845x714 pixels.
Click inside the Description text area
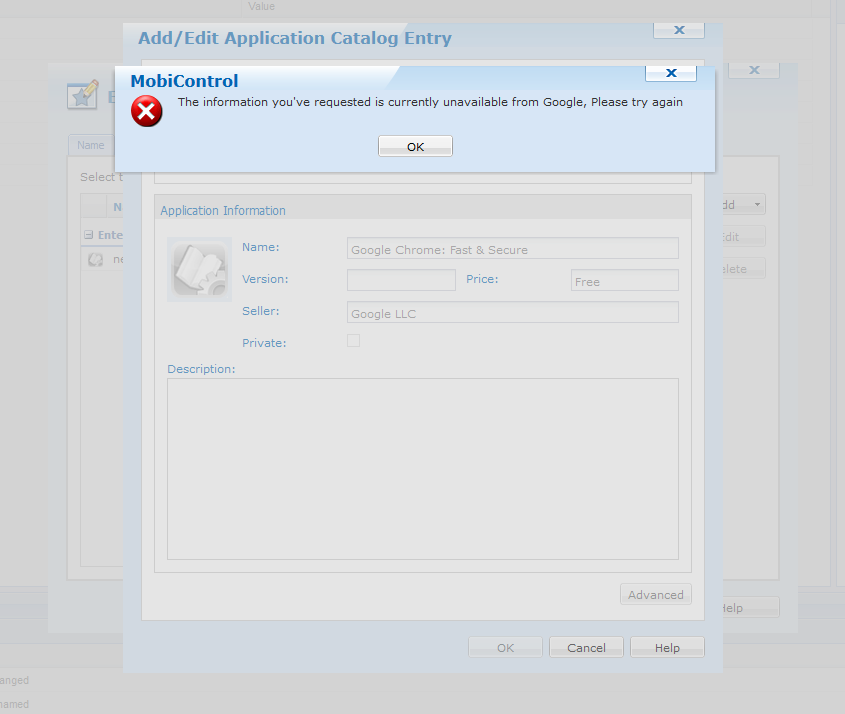coord(422,468)
